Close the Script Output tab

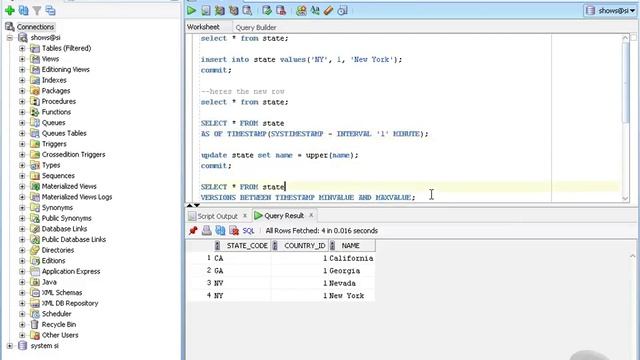[x=245, y=216]
